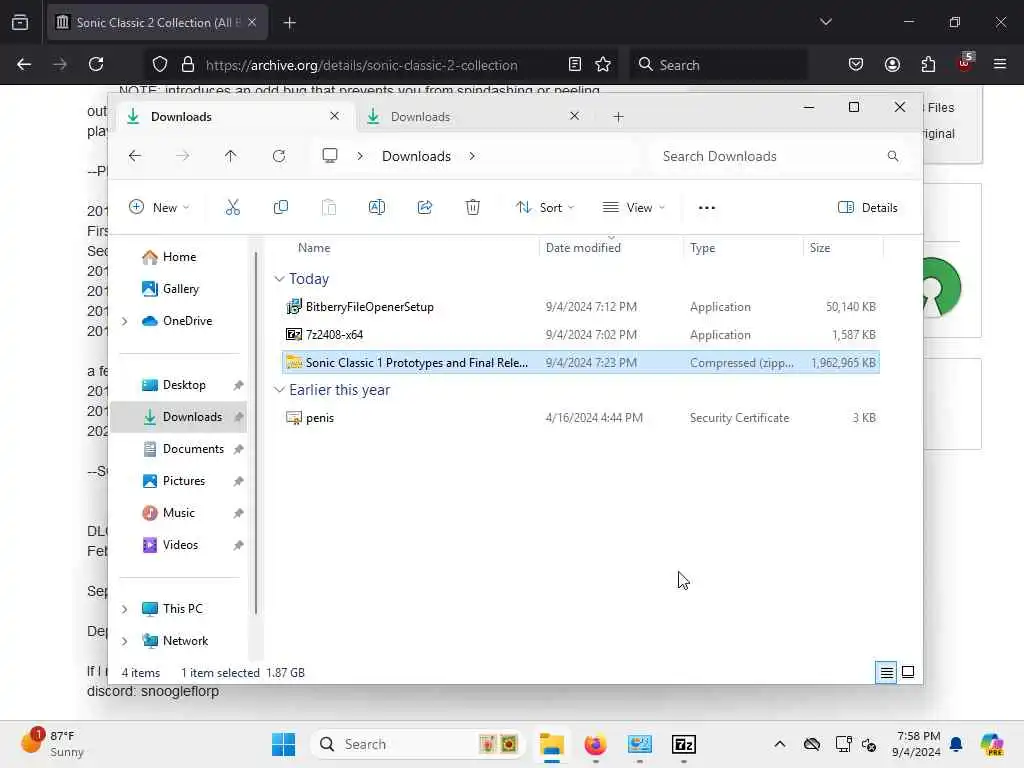This screenshot has height=768, width=1024.
Task: Click the Copy icon in Explorer toolbar
Action: tap(281, 208)
